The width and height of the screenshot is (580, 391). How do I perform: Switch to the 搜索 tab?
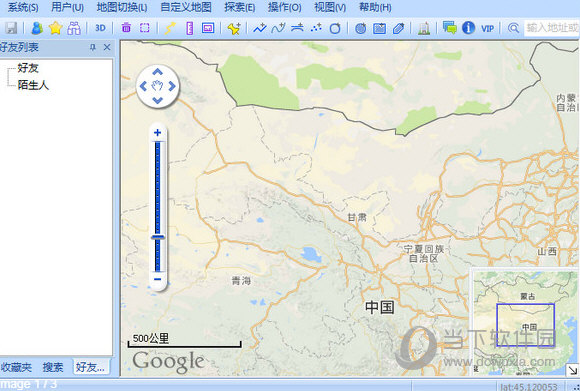[53, 367]
